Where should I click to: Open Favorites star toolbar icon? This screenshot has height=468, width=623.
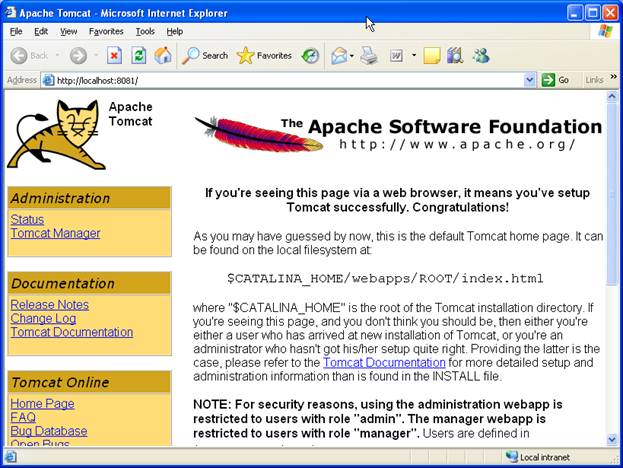coord(245,56)
